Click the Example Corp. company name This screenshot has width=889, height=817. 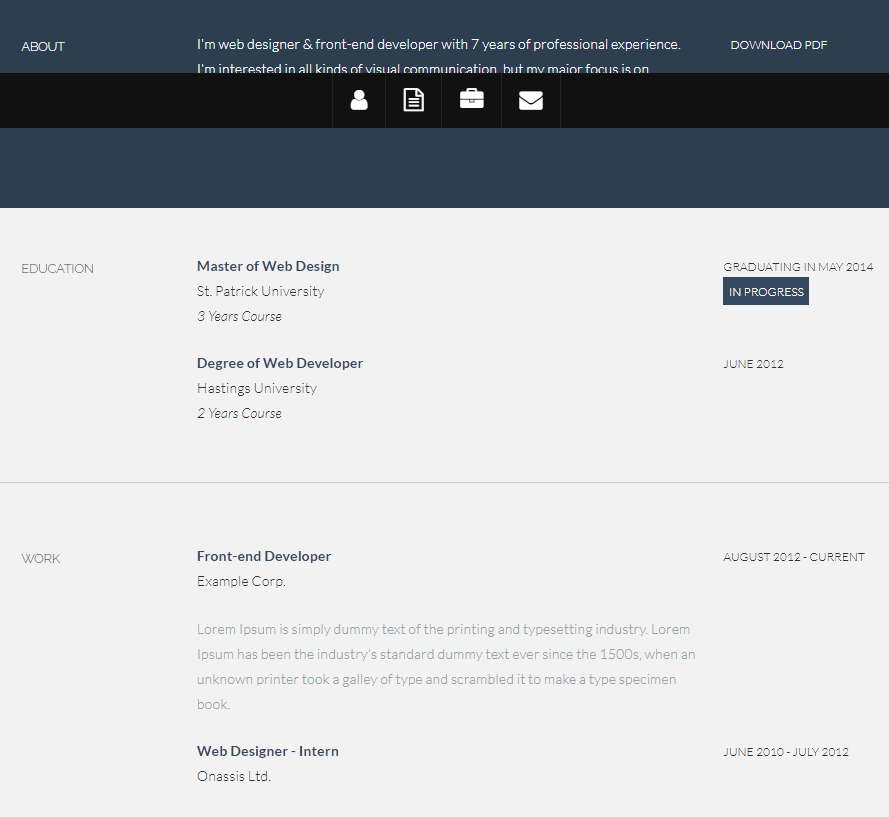(241, 581)
